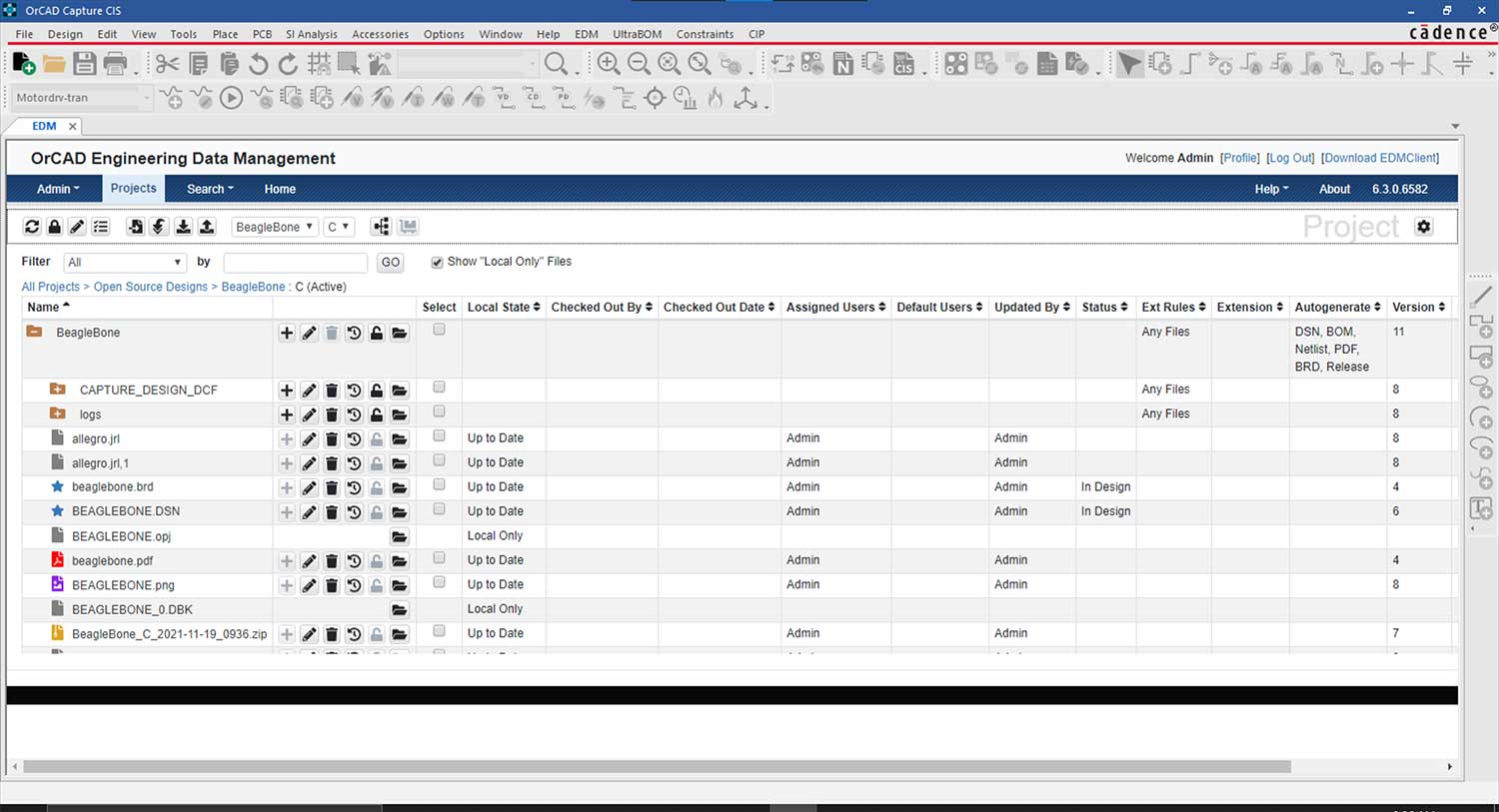Redo the last undone action

(288, 64)
